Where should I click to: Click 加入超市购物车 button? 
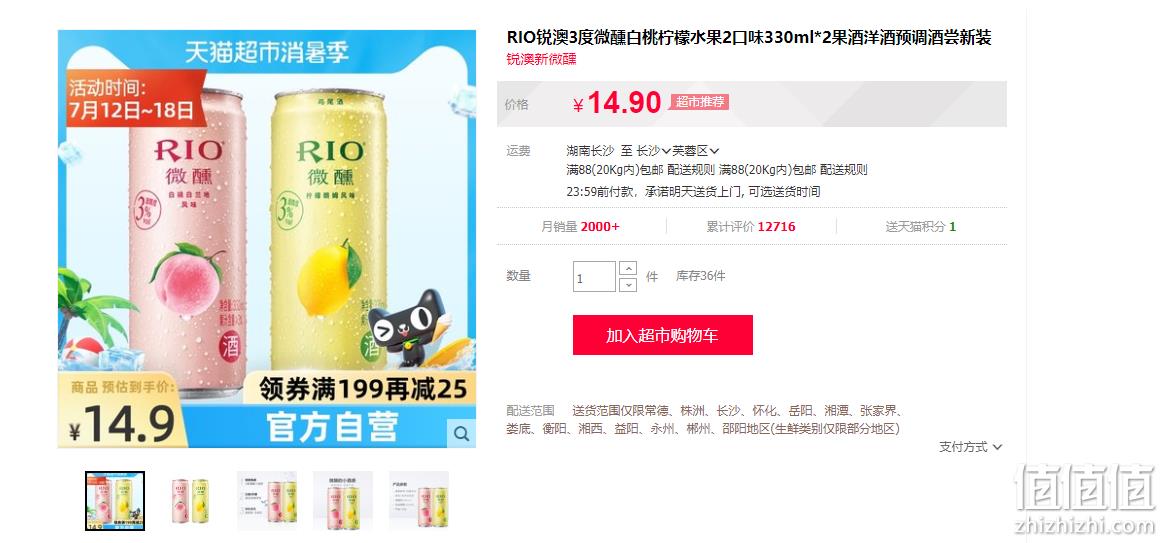[x=663, y=335]
